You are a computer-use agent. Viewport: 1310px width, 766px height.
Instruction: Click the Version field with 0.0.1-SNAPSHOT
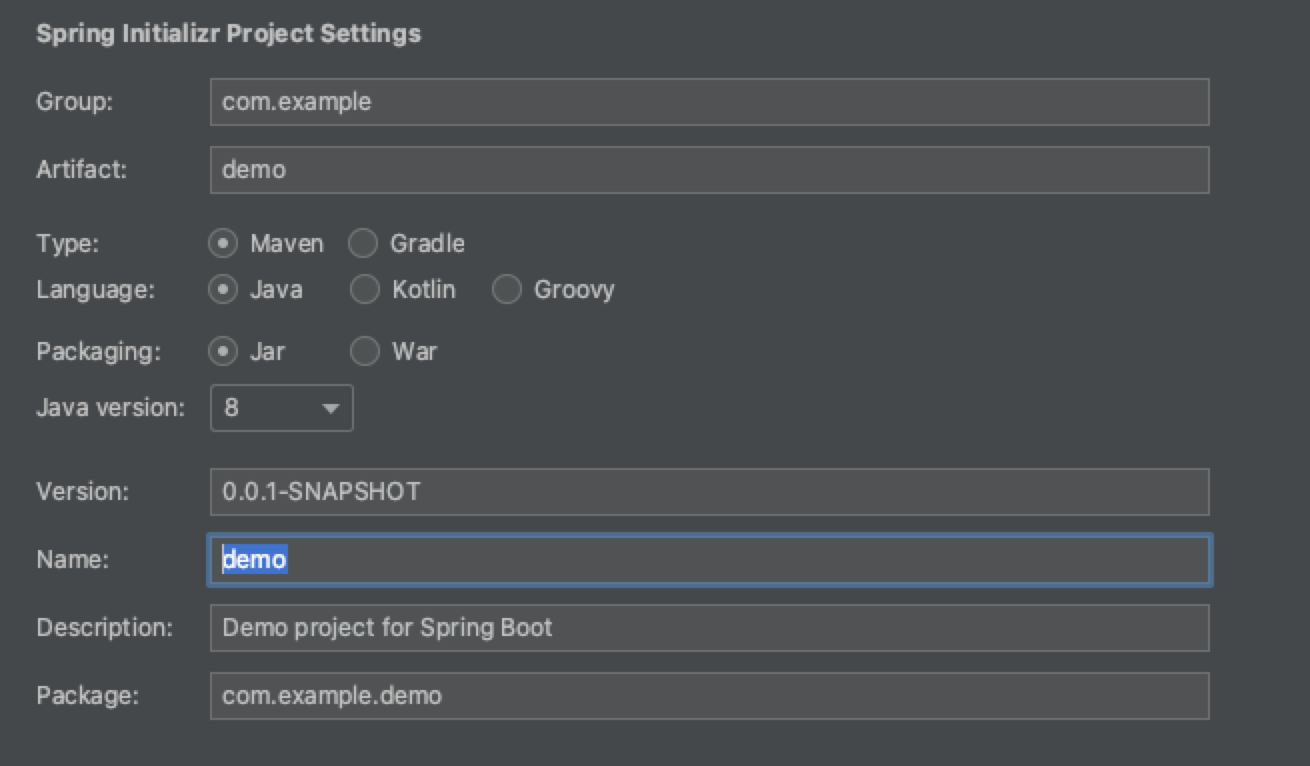[709, 492]
